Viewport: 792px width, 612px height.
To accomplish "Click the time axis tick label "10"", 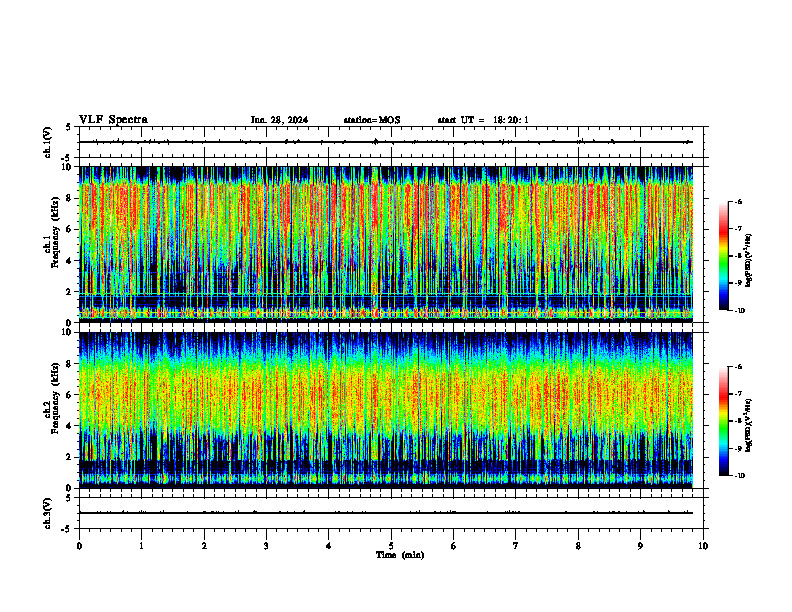I will click(x=703, y=546).
